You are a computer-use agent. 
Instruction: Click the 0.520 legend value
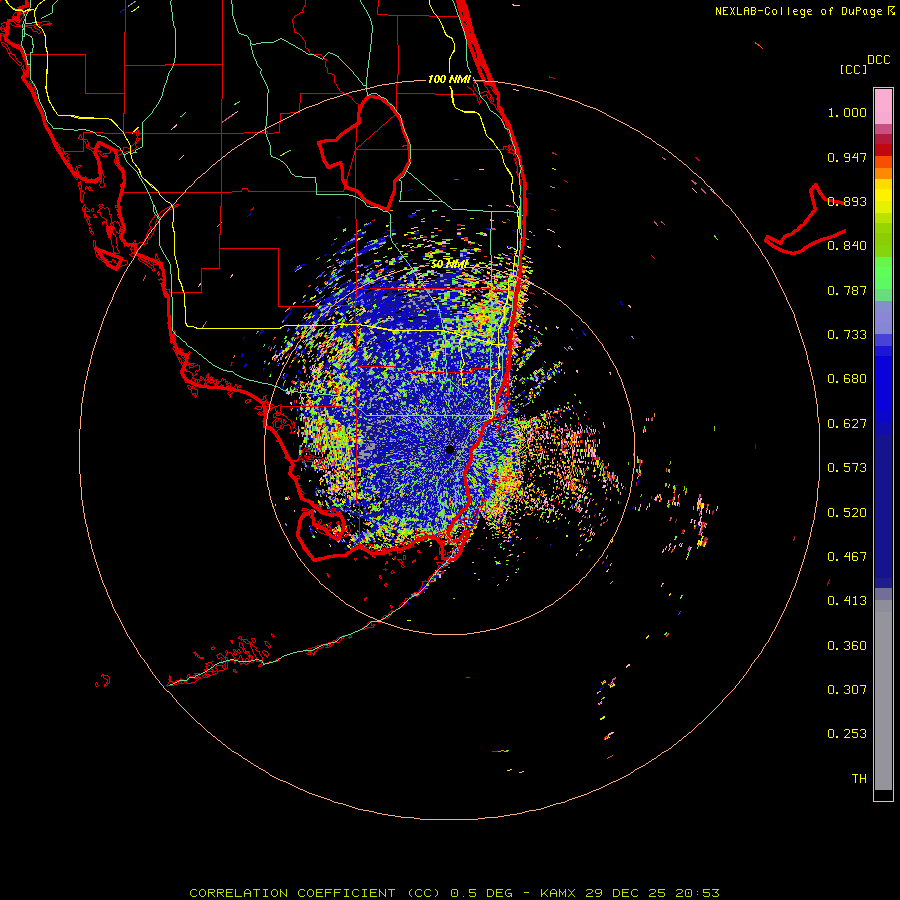(x=847, y=513)
